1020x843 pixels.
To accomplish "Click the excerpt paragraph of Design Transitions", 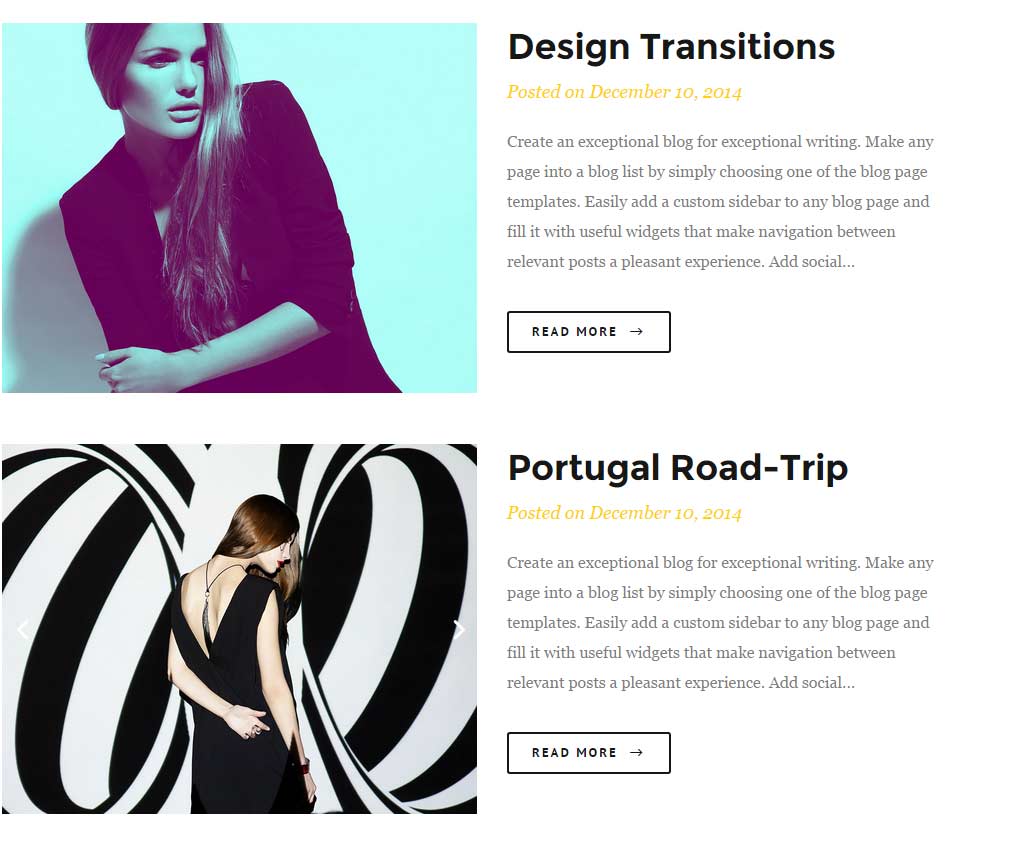I will [x=720, y=202].
